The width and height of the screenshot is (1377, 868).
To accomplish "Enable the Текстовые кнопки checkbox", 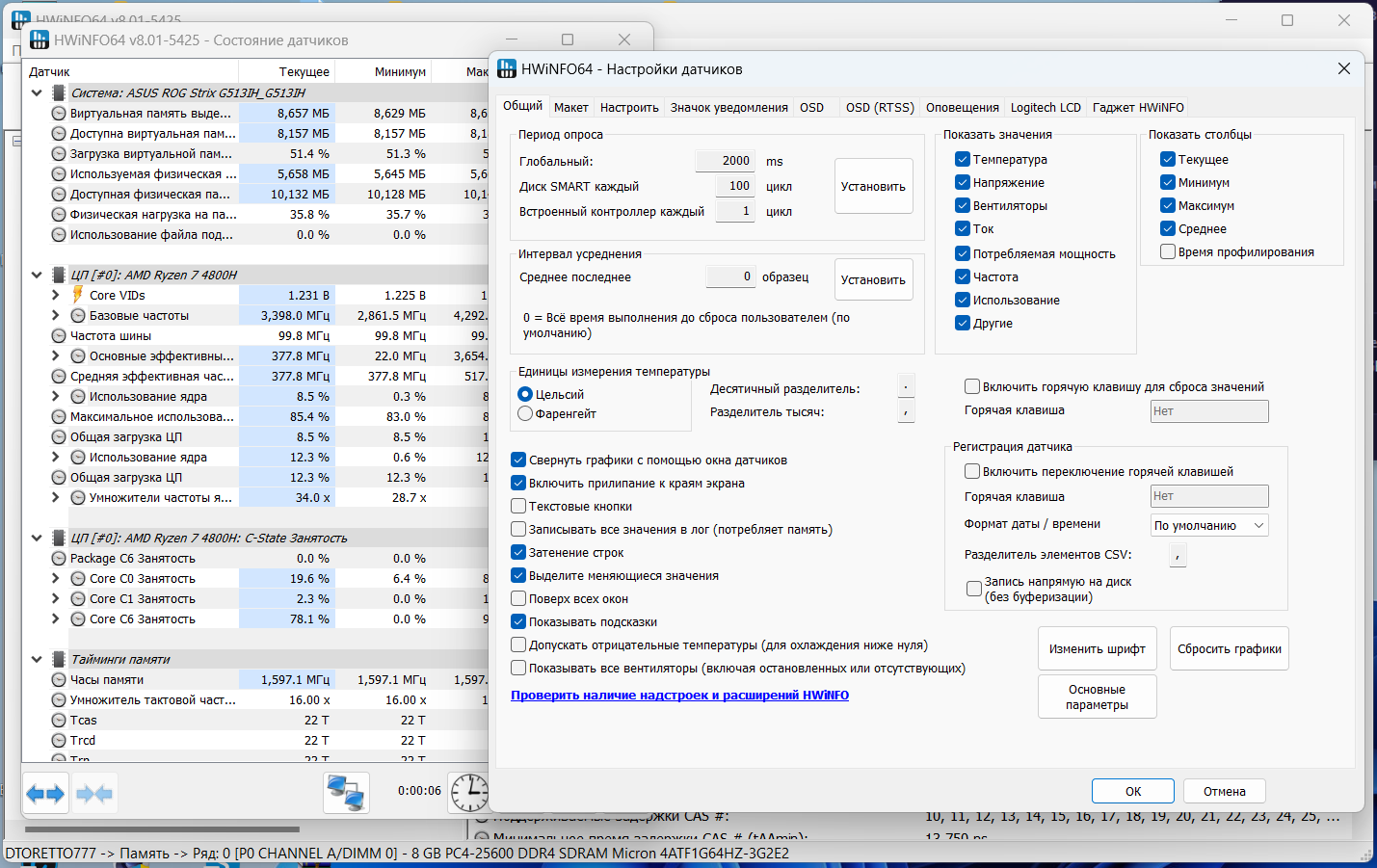I will (x=518, y=506).
